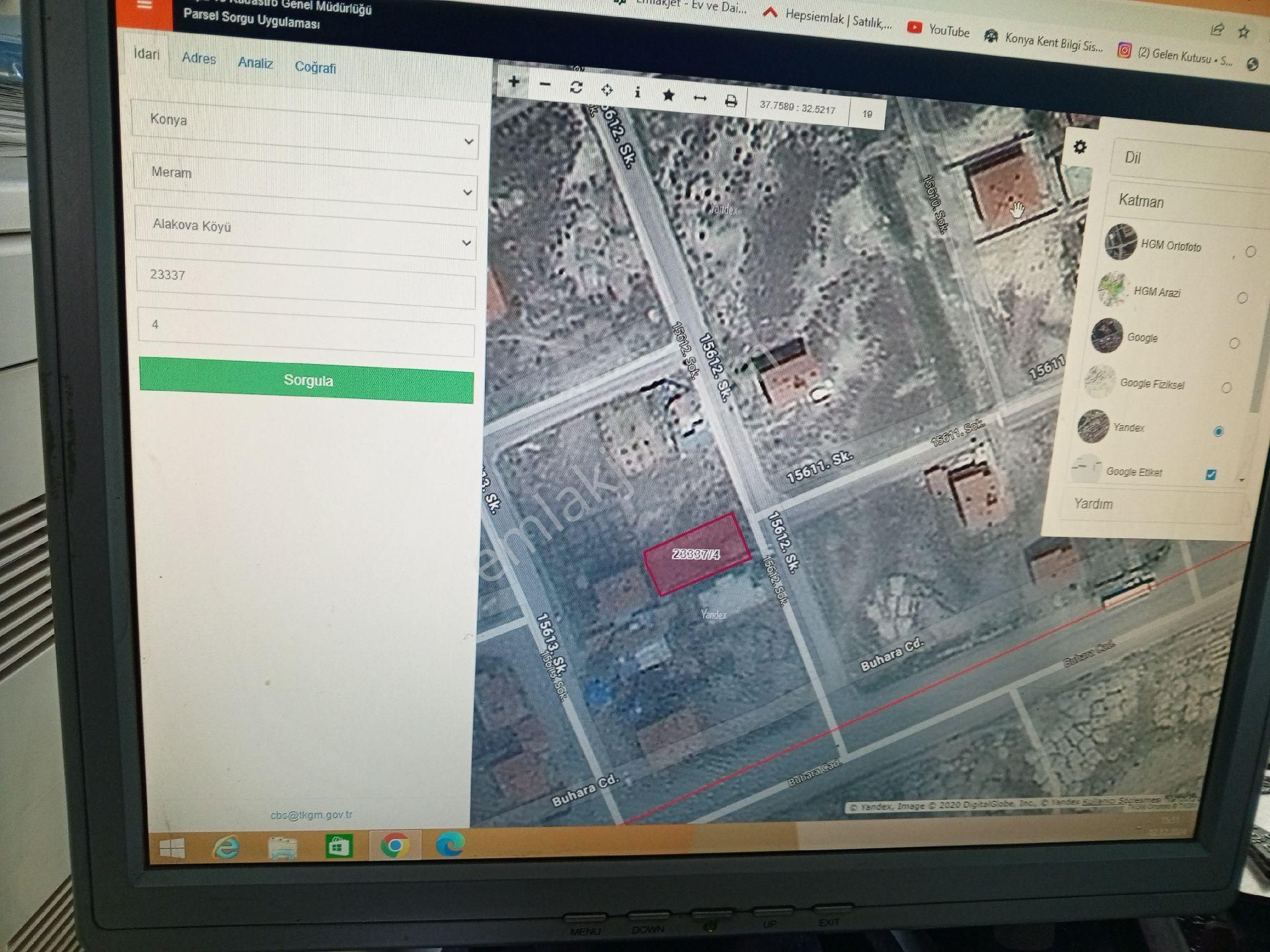Toggle Google Etiket checkbox

click(x=1211, y=475)
